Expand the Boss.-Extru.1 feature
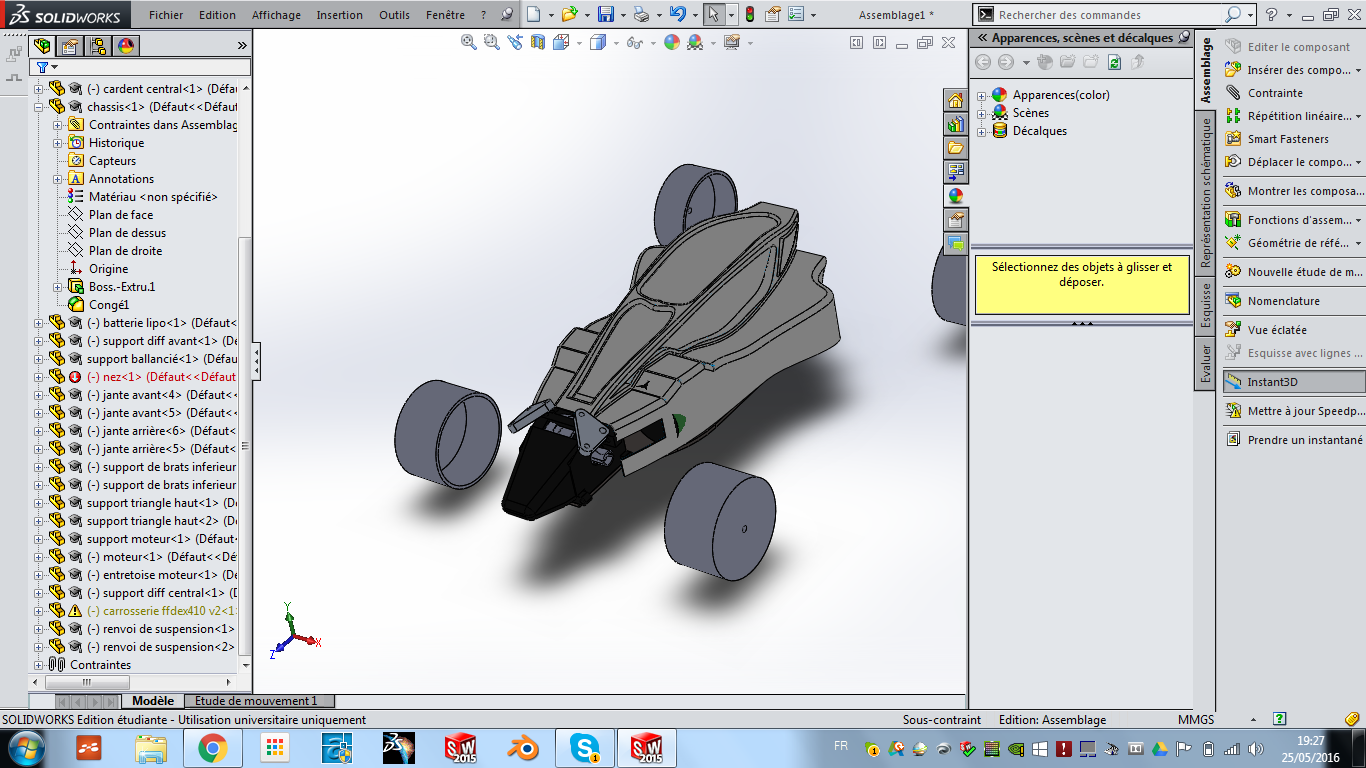The width and height of the screenshot is (1366, 768). click(x=58, y=287)
